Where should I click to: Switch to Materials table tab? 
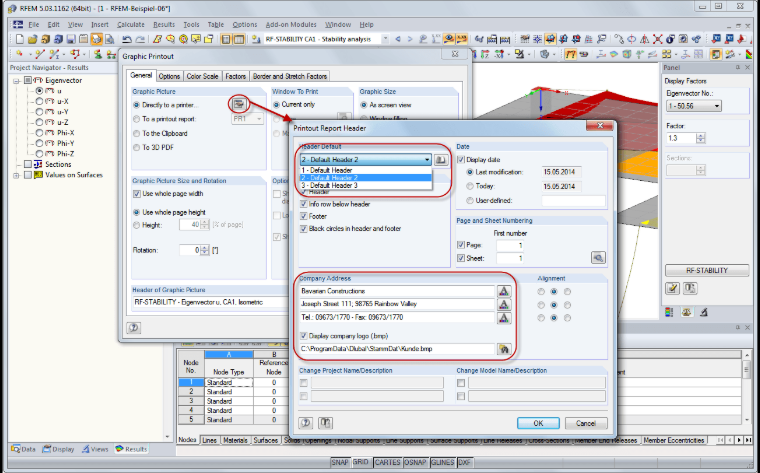(235, 440)
